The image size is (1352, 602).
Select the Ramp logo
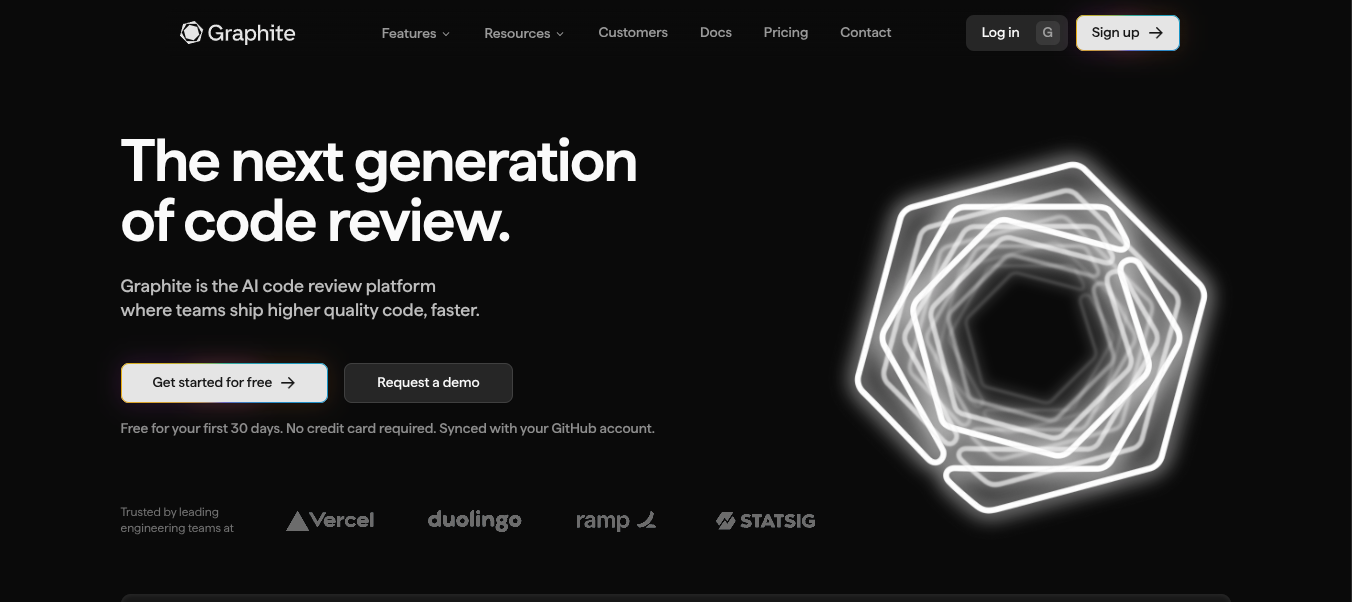point(616,520)
